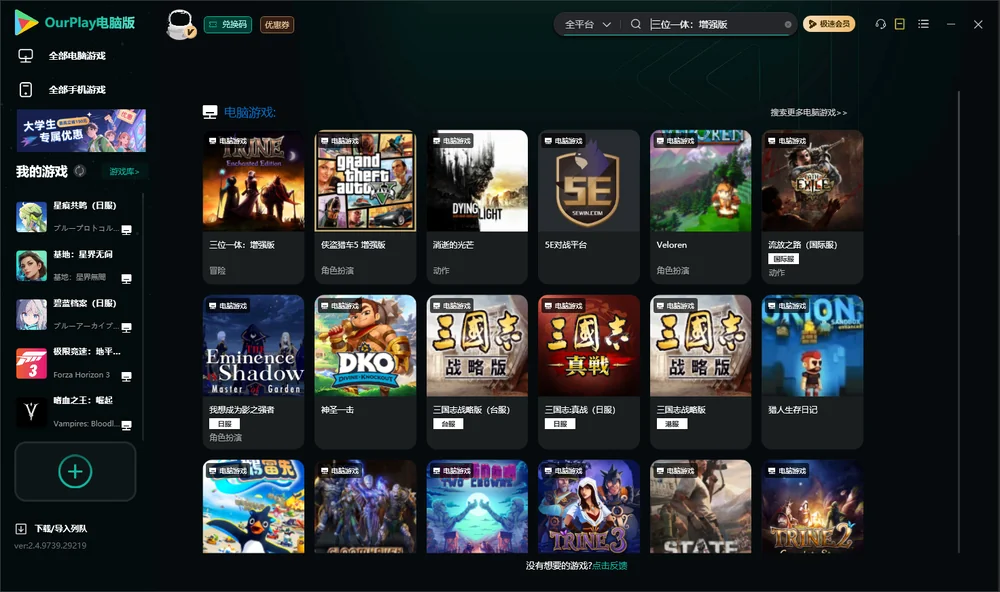The image size is (1000, 592).
Task: Expand the 全平台 platform dropdown
Action: [587, 24]
